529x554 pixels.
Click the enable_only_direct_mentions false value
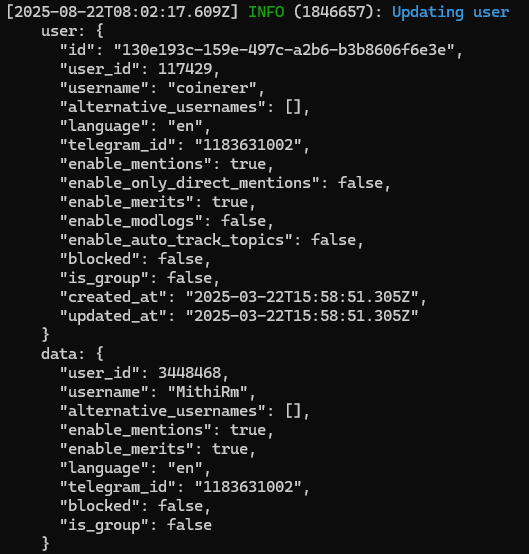pos(360,183)
